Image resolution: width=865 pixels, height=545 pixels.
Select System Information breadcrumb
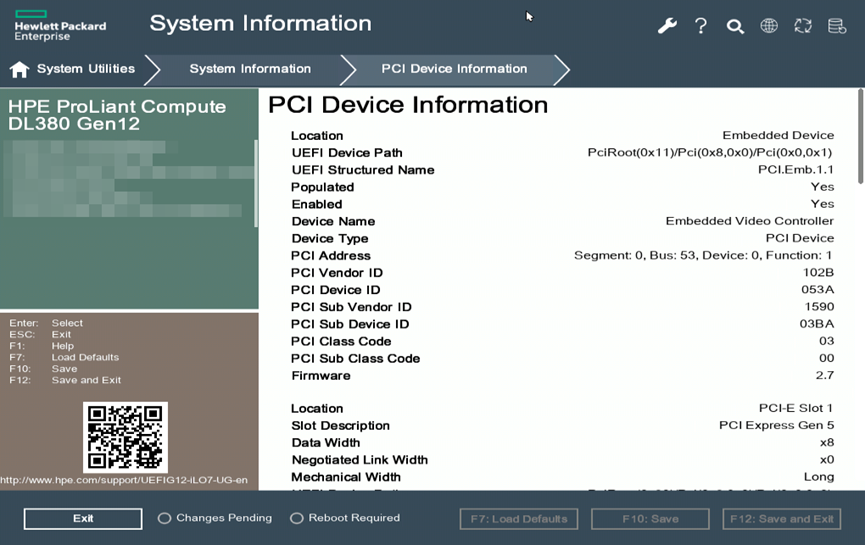tap(250, 69)
